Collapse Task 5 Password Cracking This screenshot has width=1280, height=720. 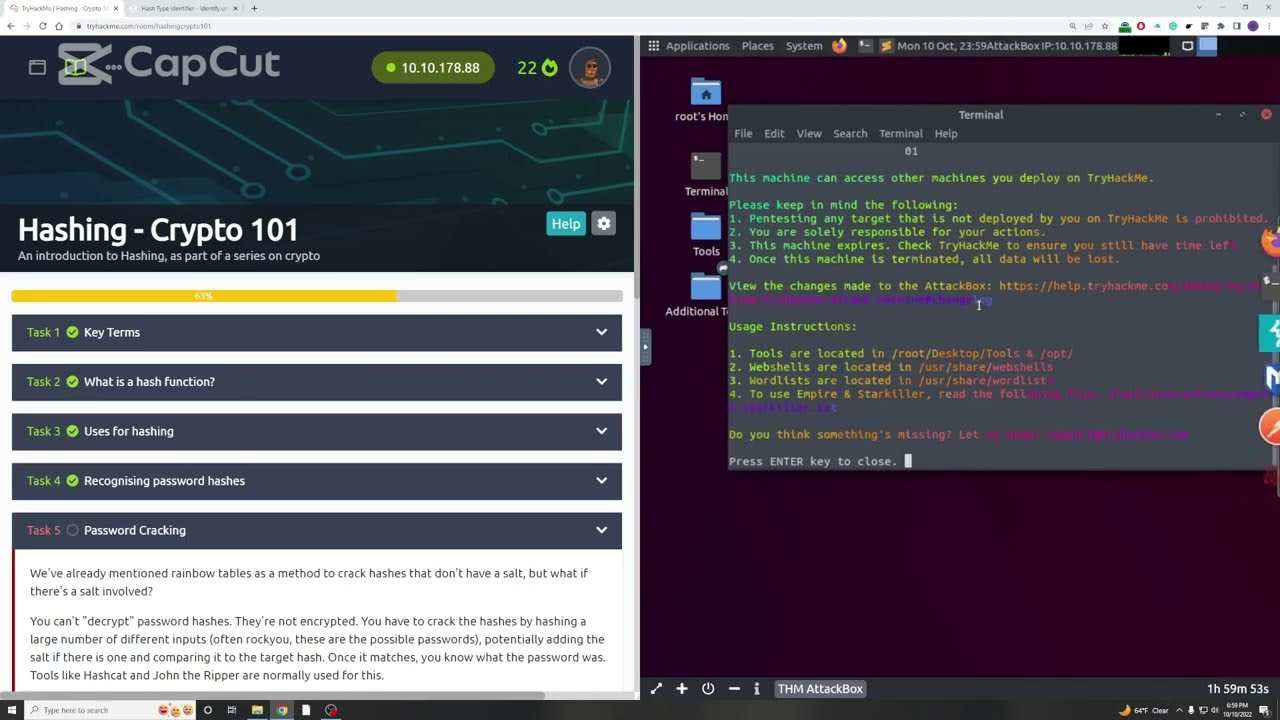[317, 530]
